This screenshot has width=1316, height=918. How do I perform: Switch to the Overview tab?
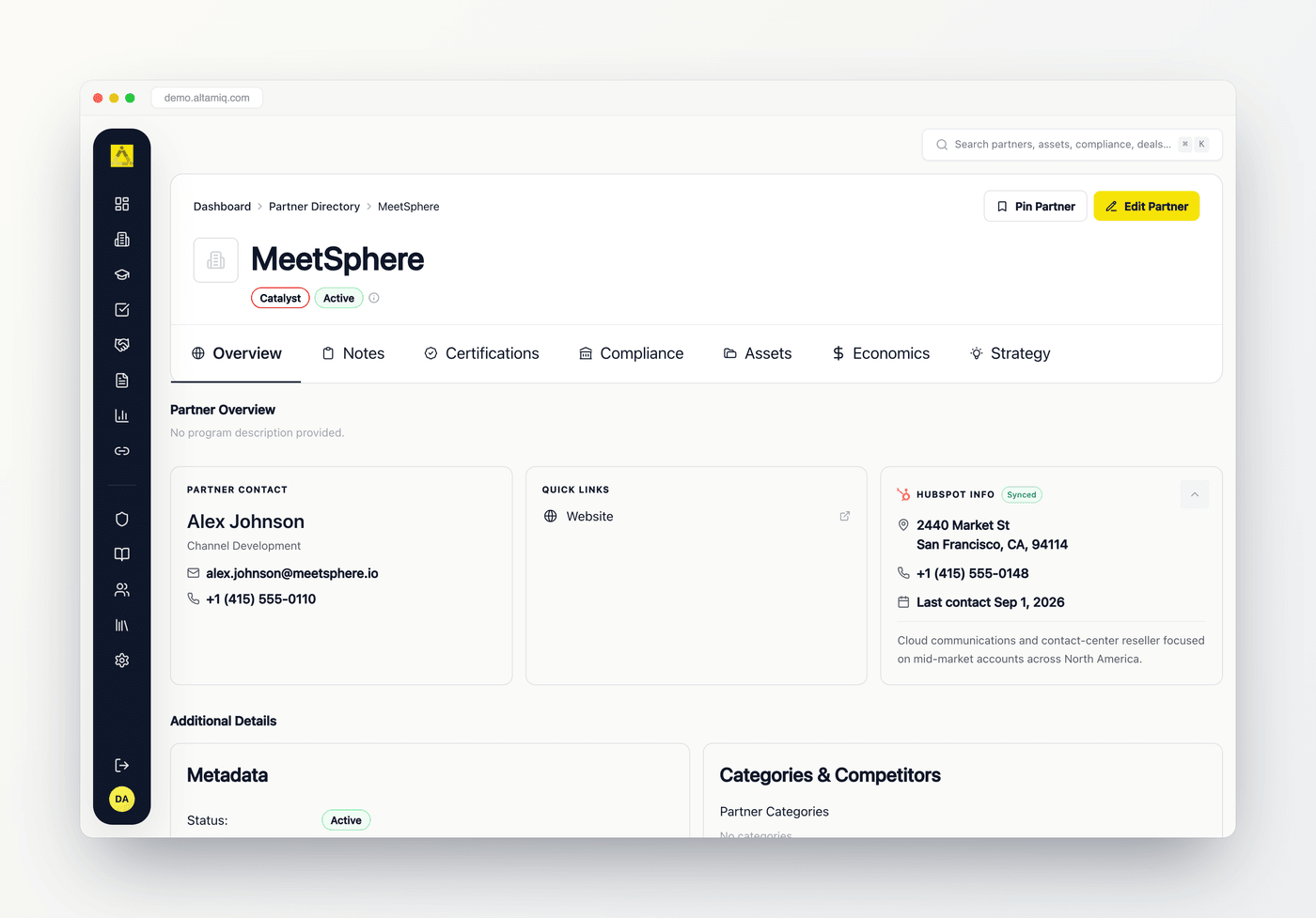click(236, 353)
